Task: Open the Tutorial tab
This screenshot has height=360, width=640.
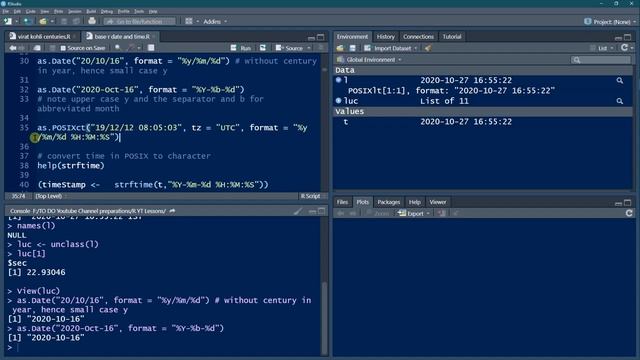Action: [x=452, y=36]
